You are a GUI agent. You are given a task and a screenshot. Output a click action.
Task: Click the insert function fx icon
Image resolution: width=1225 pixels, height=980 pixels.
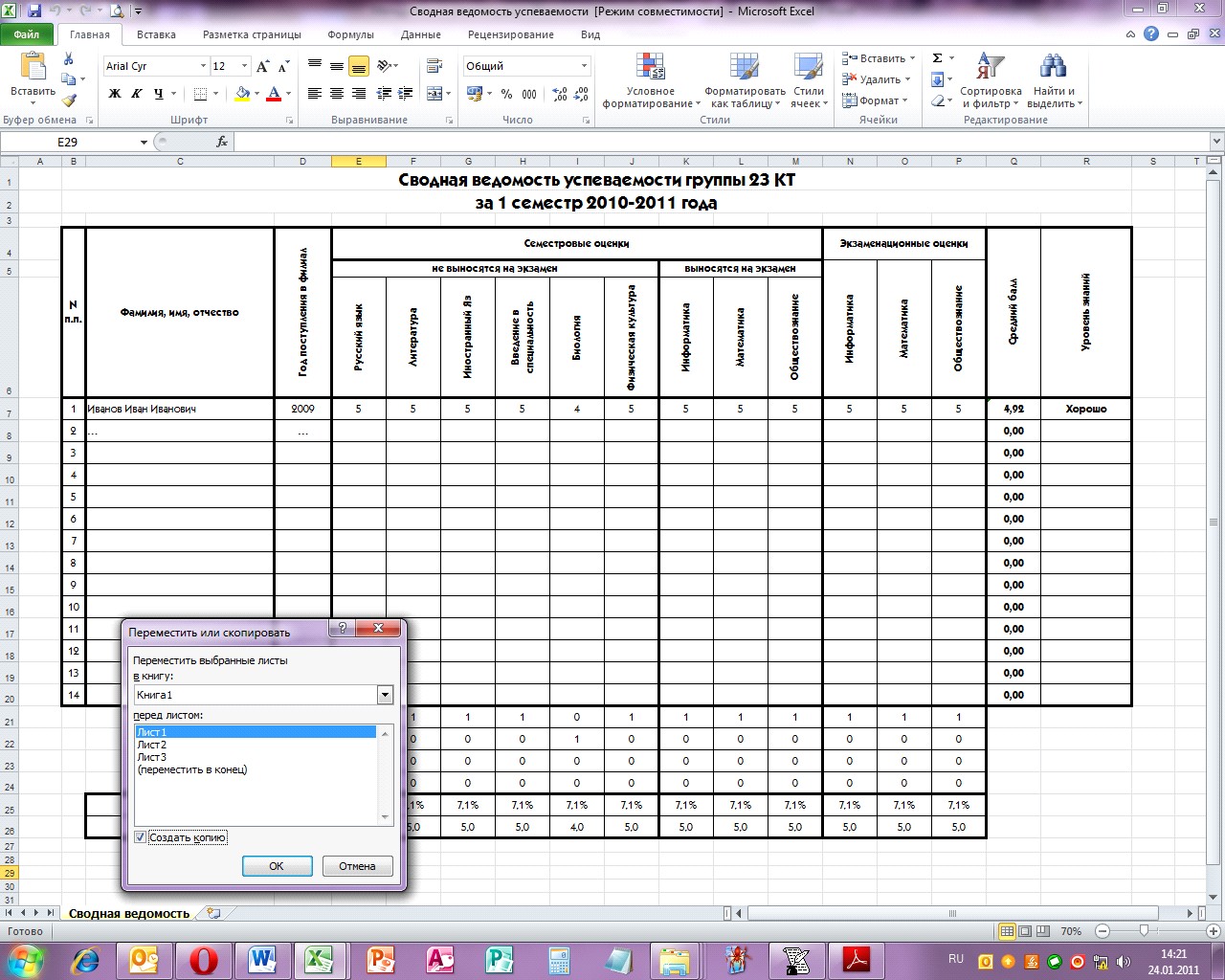click(222, 142)
